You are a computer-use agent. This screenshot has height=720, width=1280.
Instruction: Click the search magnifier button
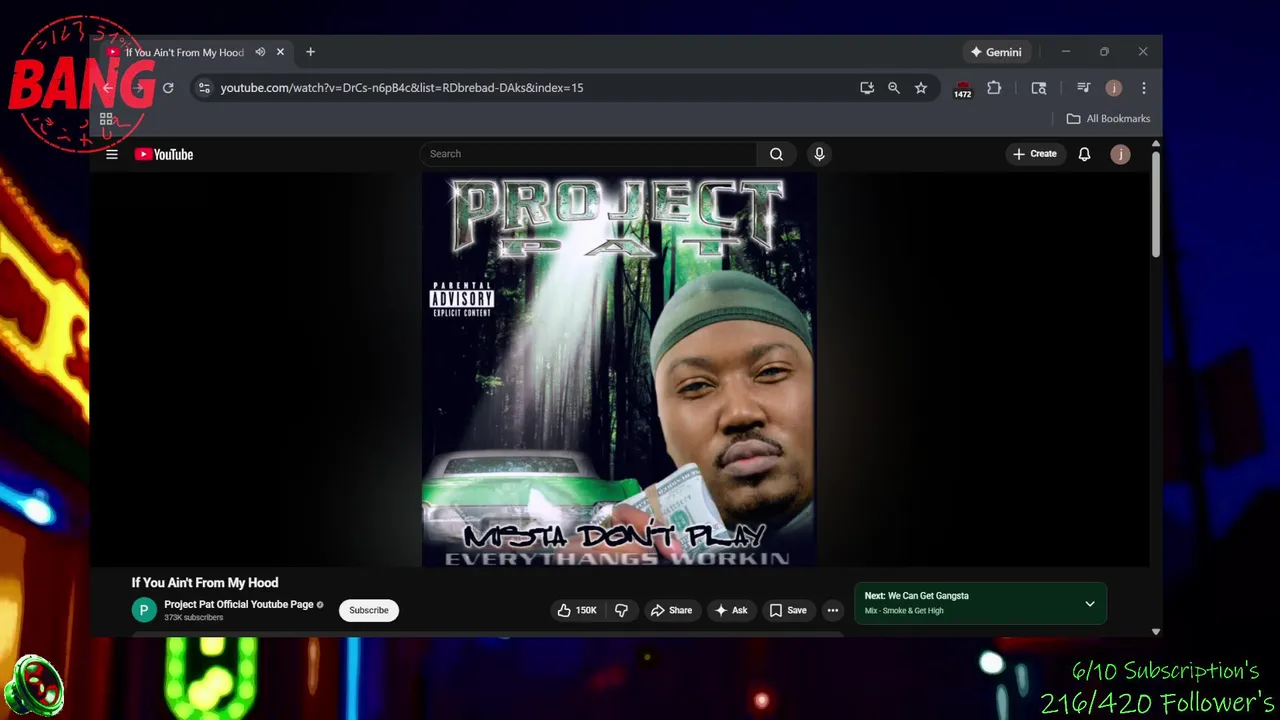pos(776,154)
